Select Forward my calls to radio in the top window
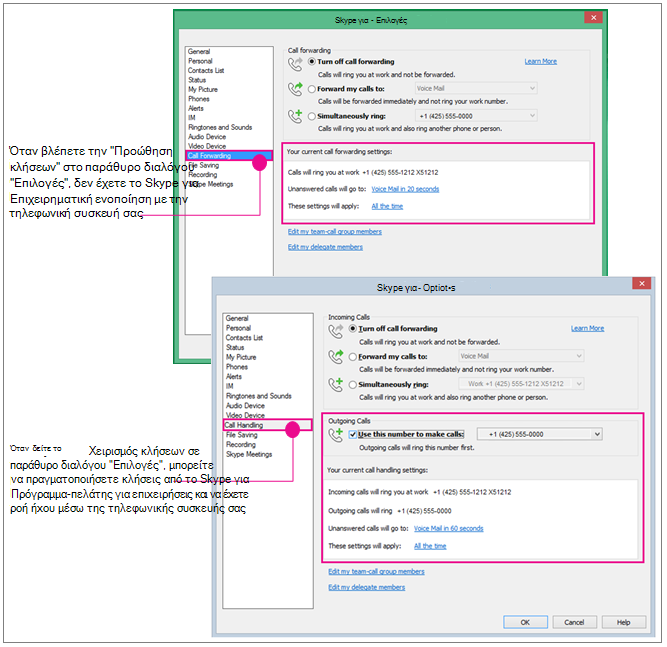Screen dimensions: 667x647 [x=312, y=89]
